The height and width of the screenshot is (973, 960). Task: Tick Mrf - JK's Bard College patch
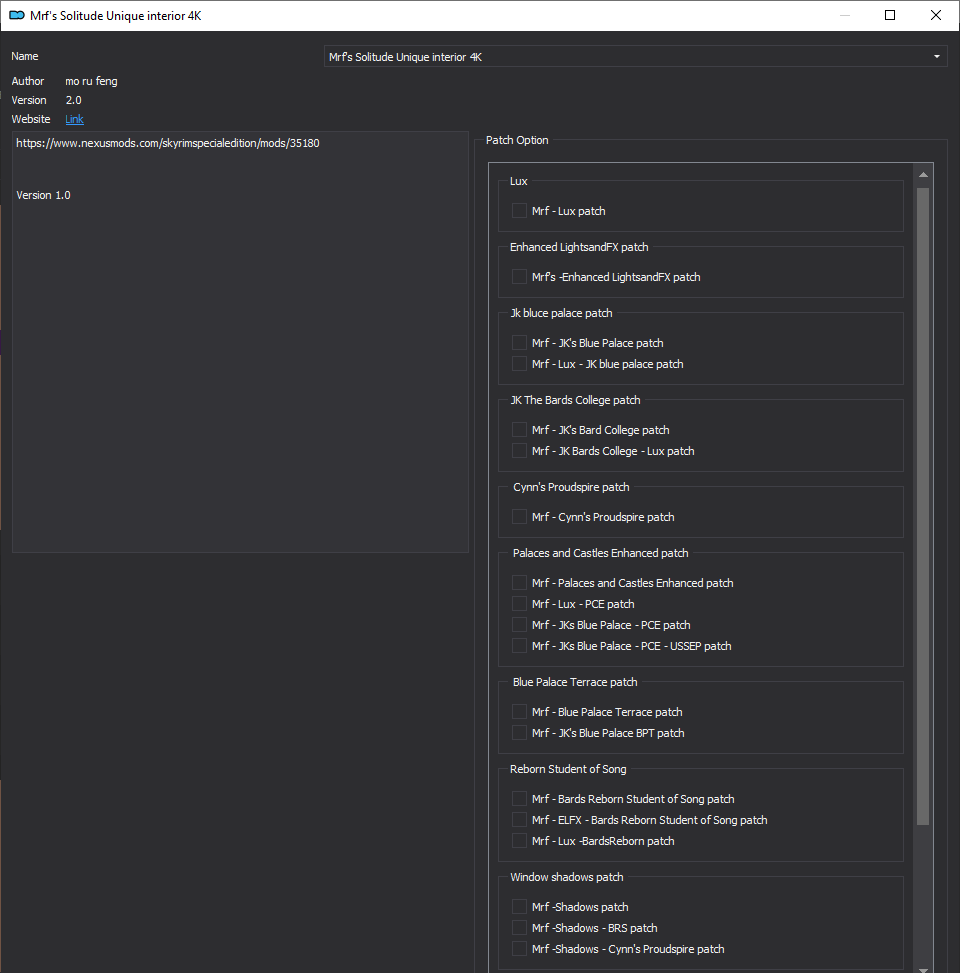[519, 429]
